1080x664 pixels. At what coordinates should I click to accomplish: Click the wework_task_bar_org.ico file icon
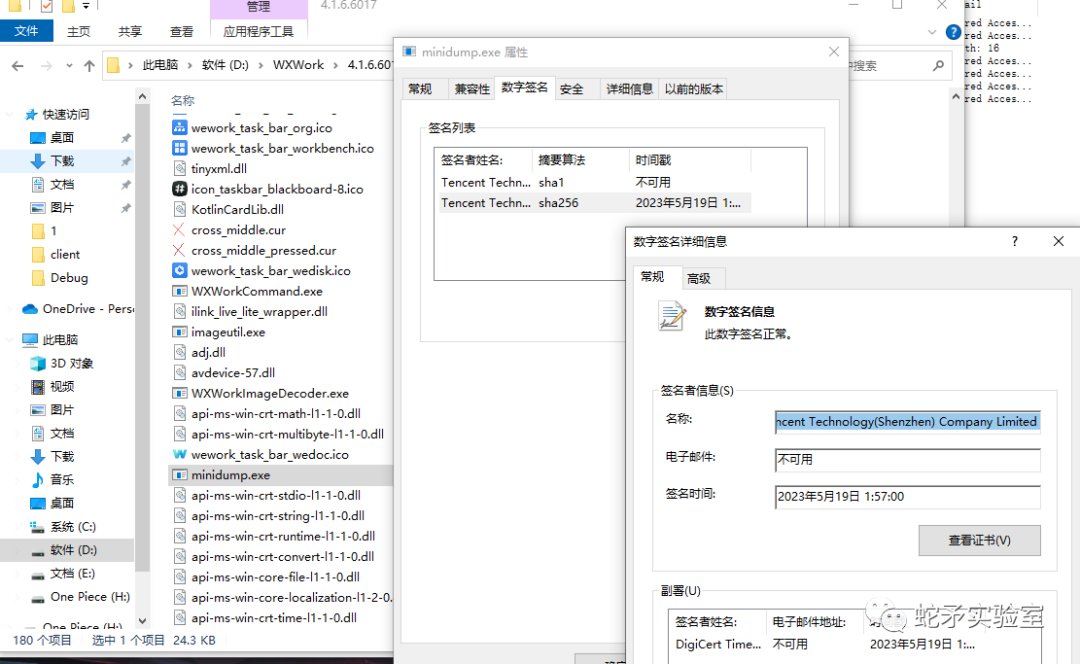[179, 127]
